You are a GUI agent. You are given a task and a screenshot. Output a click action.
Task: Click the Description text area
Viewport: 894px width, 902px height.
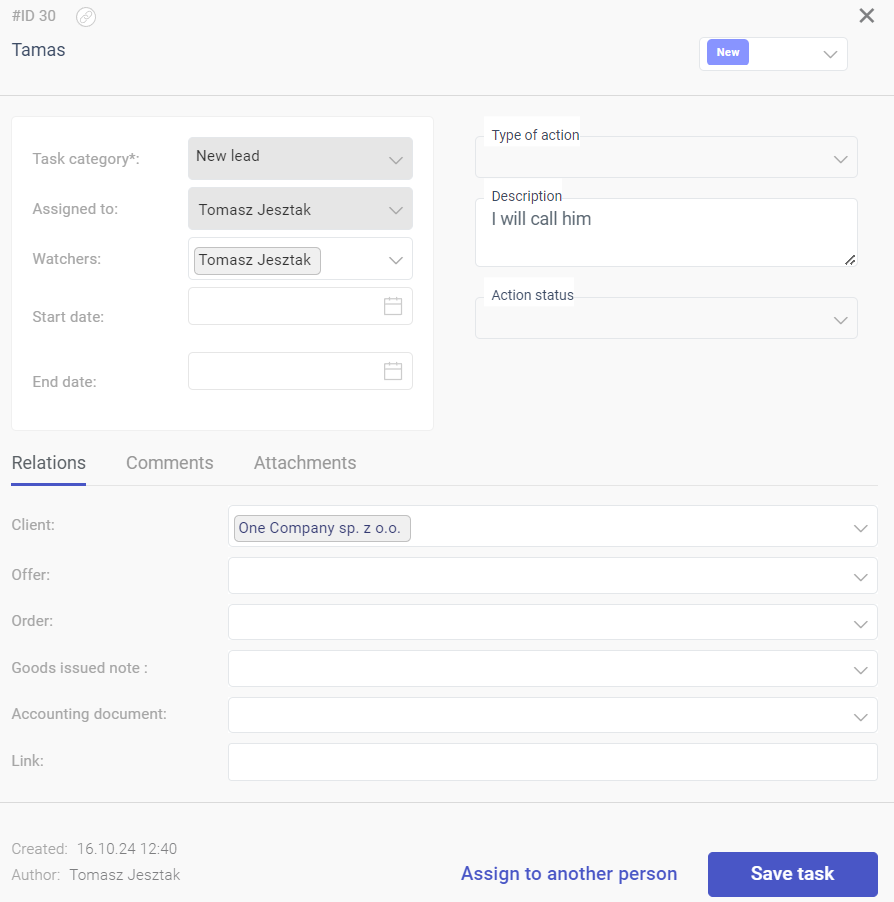pyautogui.click(x=666, y=232)
